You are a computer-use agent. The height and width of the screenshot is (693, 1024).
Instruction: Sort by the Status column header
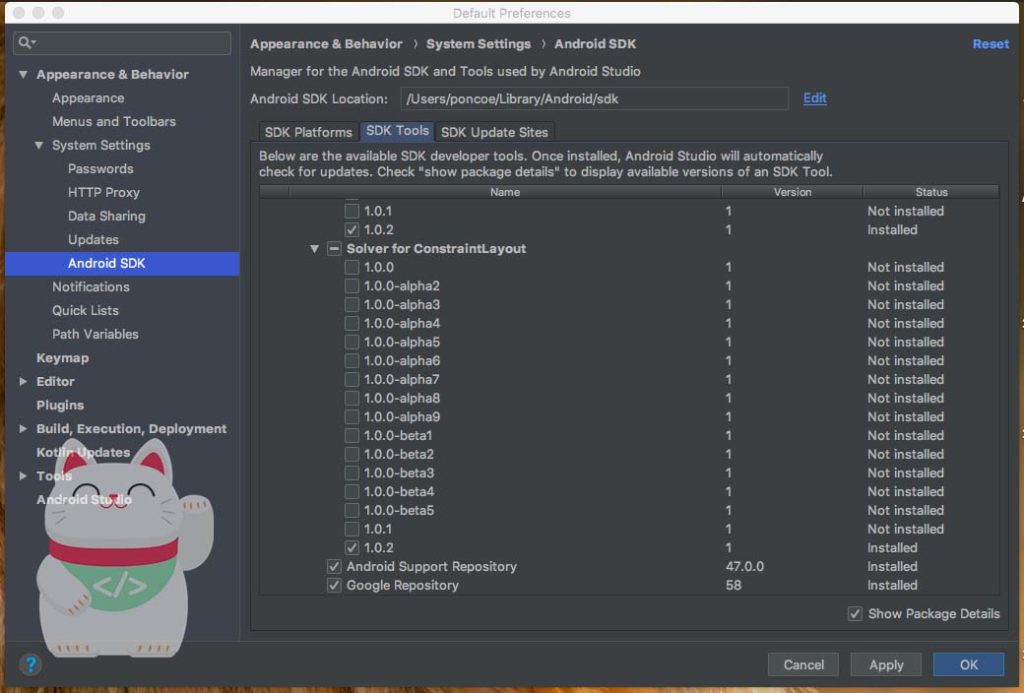coord(931,192)
